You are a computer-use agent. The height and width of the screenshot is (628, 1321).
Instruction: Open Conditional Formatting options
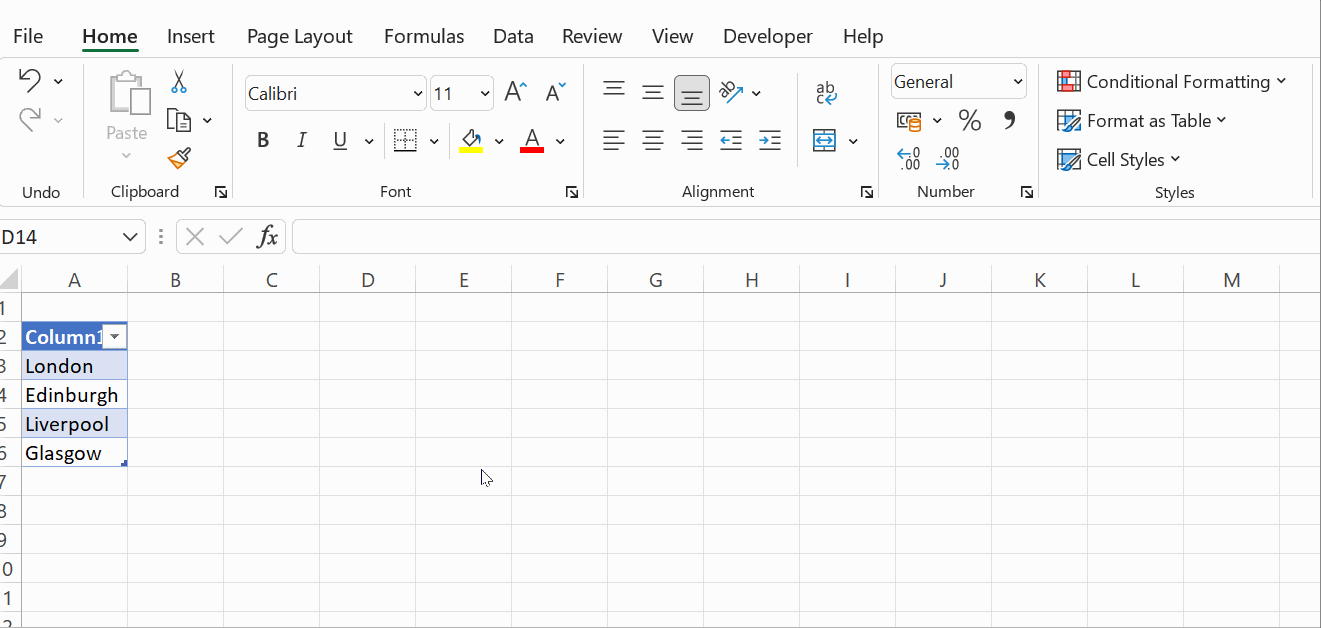point(1172,81)
